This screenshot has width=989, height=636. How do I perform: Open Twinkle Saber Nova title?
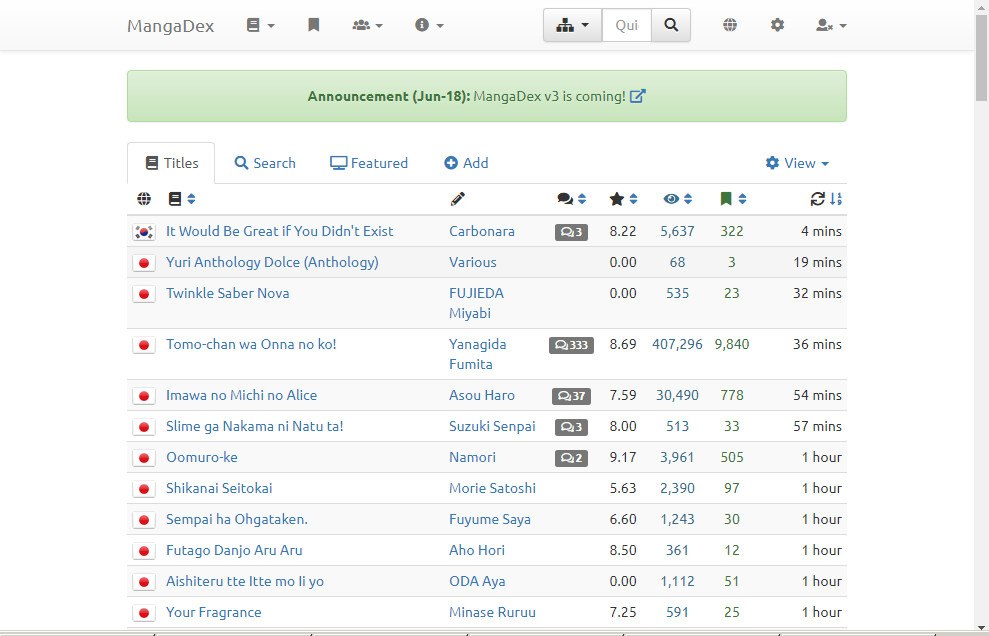click(228, 293)
